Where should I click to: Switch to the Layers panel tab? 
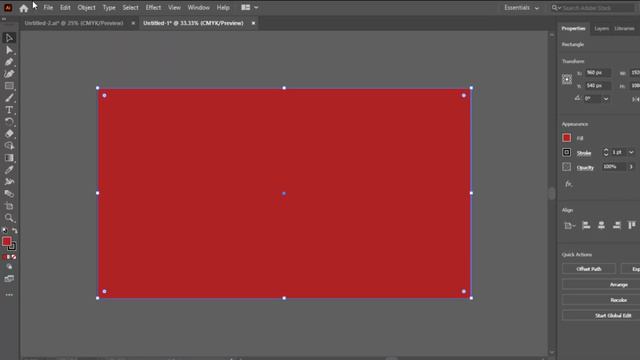point(601,29)
